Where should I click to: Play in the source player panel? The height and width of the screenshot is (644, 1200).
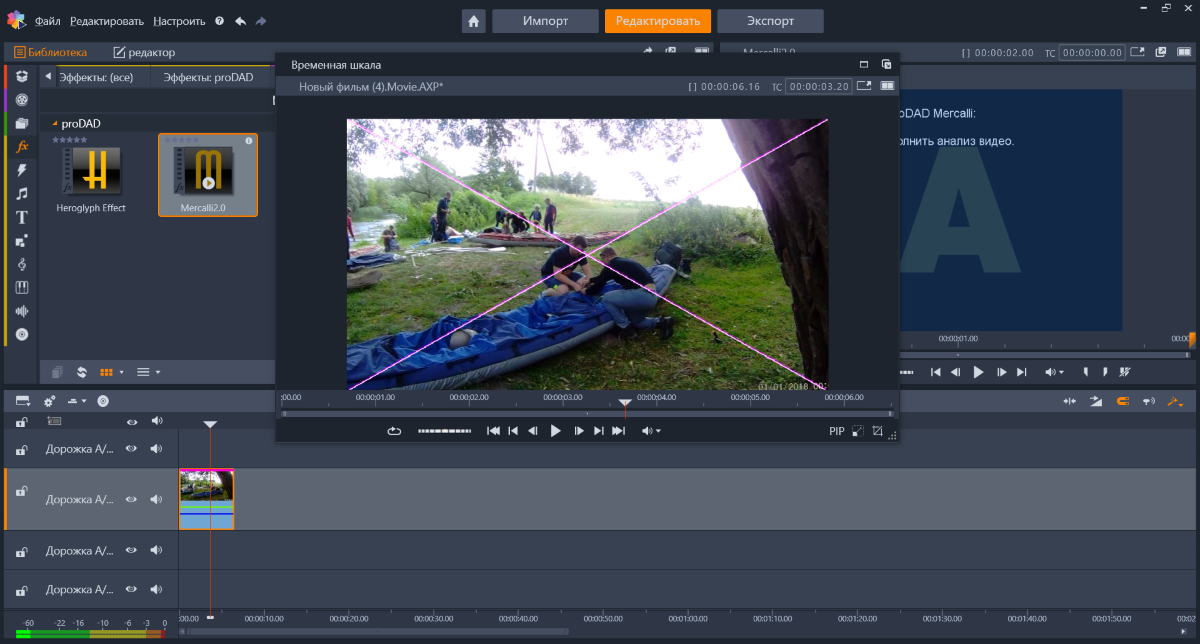coord(978,372)
